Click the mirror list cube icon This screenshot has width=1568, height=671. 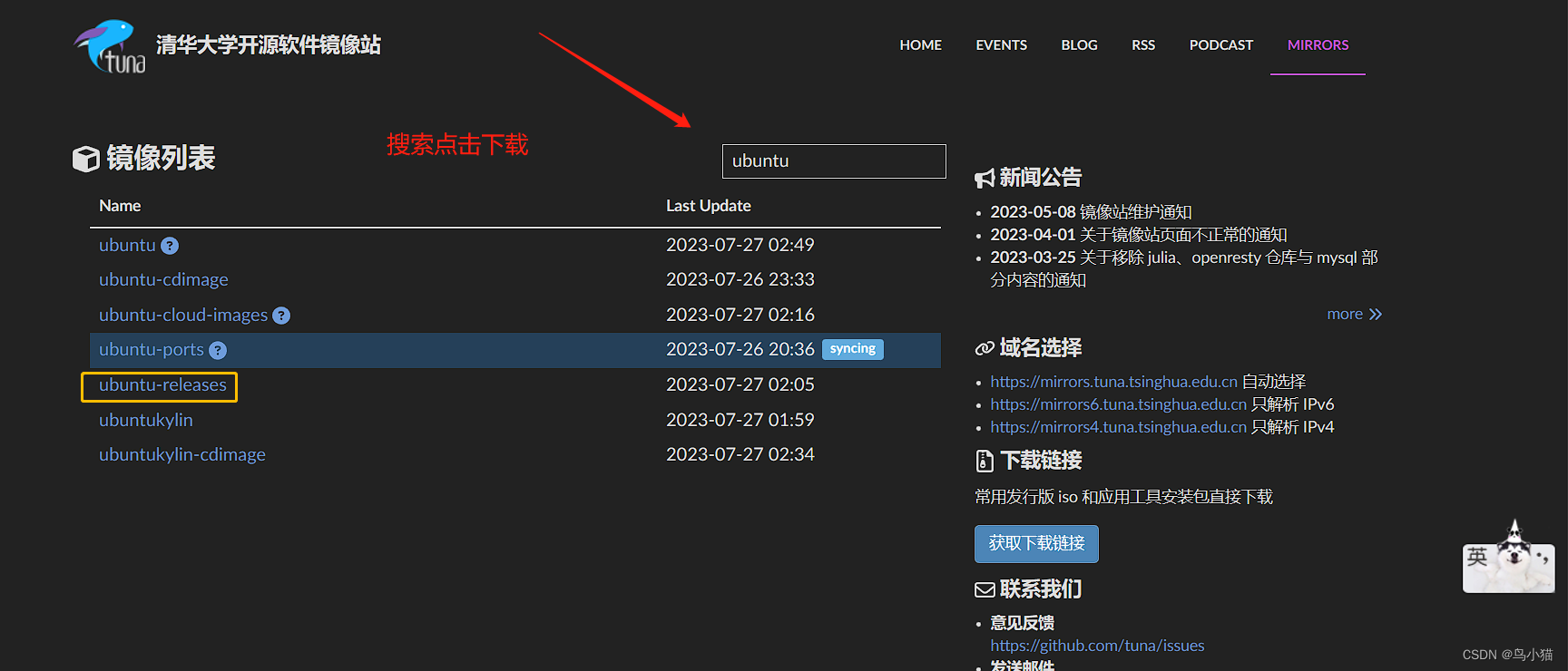[86, 159]
